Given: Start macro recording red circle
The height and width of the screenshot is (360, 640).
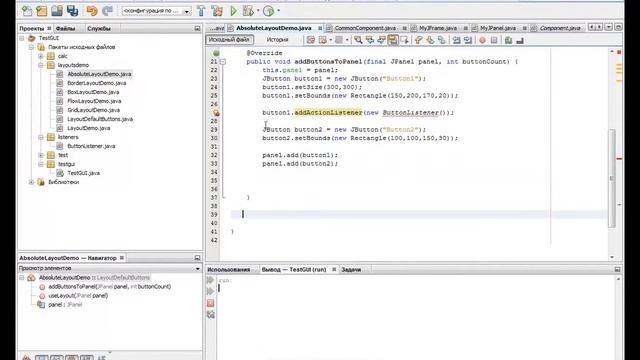Looking at the screenshot, I should (x=482, y=40).
